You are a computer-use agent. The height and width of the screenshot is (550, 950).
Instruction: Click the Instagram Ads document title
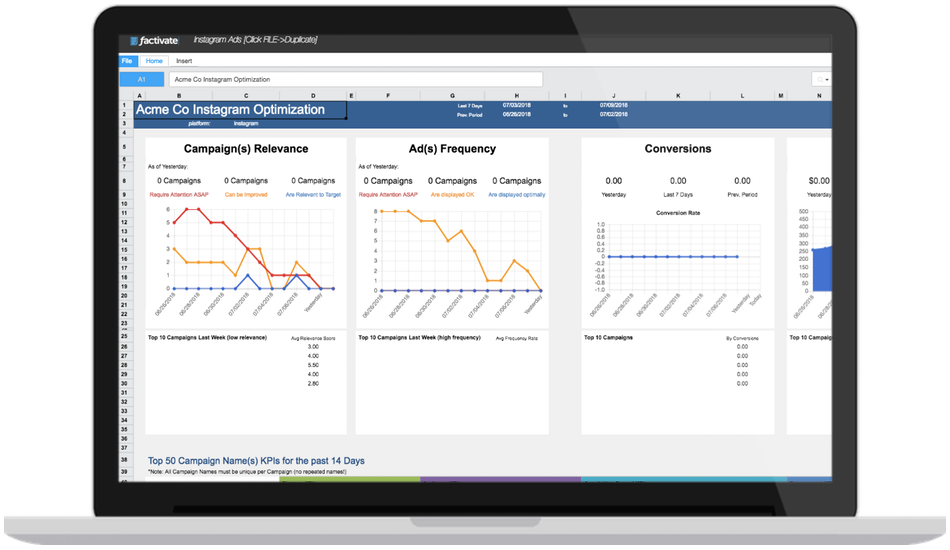[x=255, y=40]
